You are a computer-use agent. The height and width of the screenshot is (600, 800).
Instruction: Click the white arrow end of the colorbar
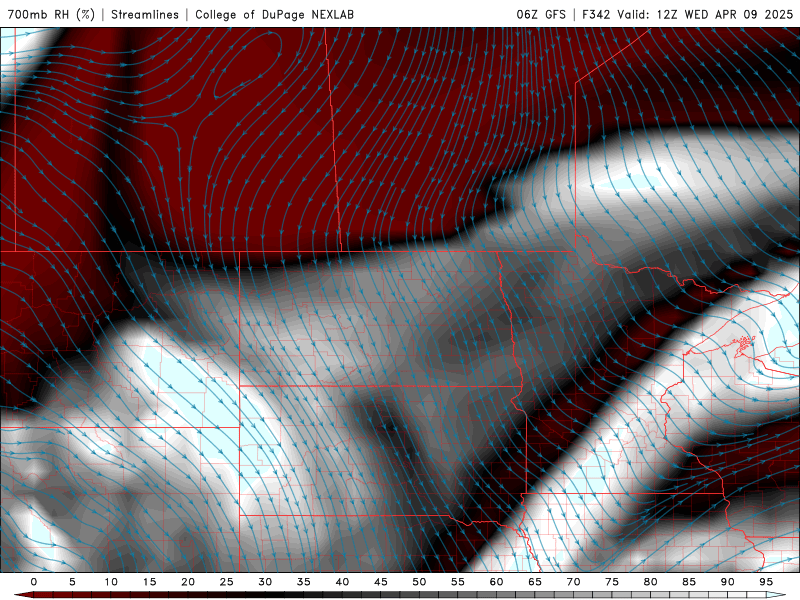coord(776,595)
